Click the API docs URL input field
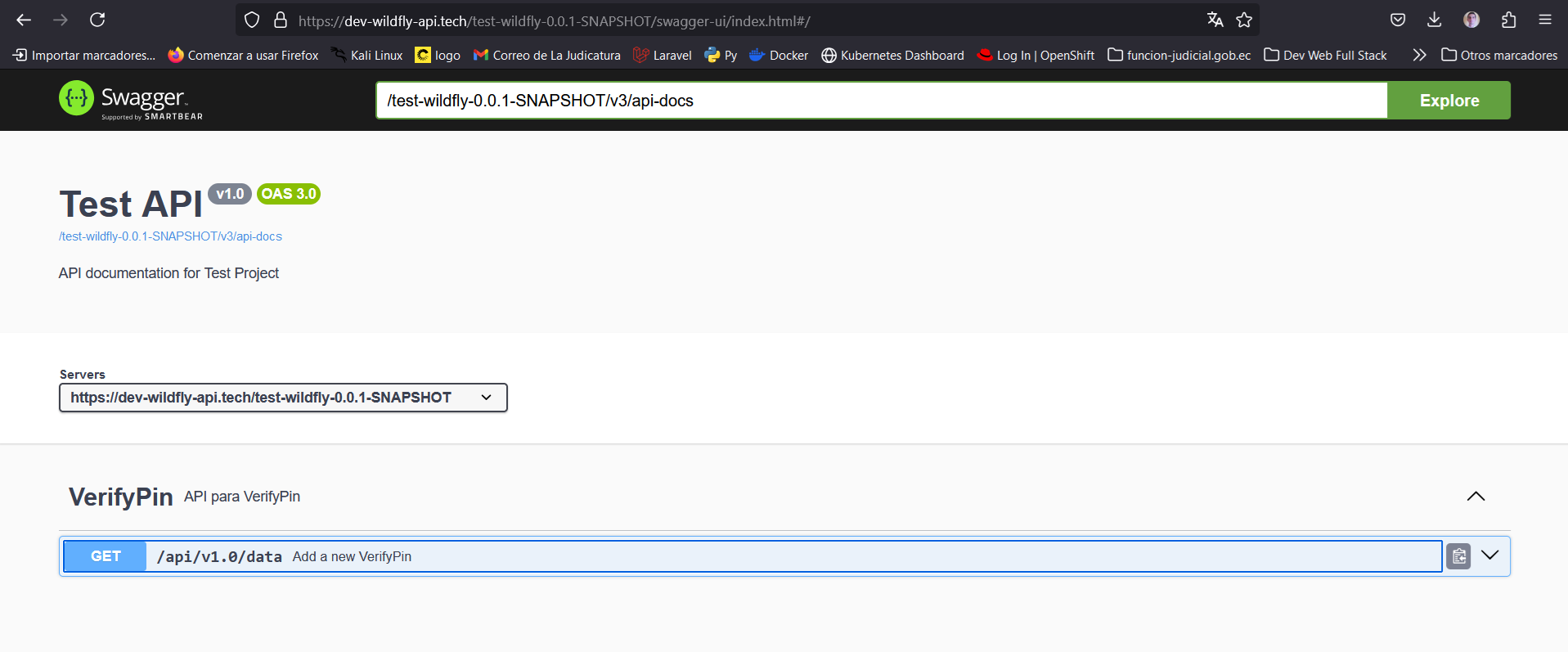1568x652 pixels. tap(881, 101)
